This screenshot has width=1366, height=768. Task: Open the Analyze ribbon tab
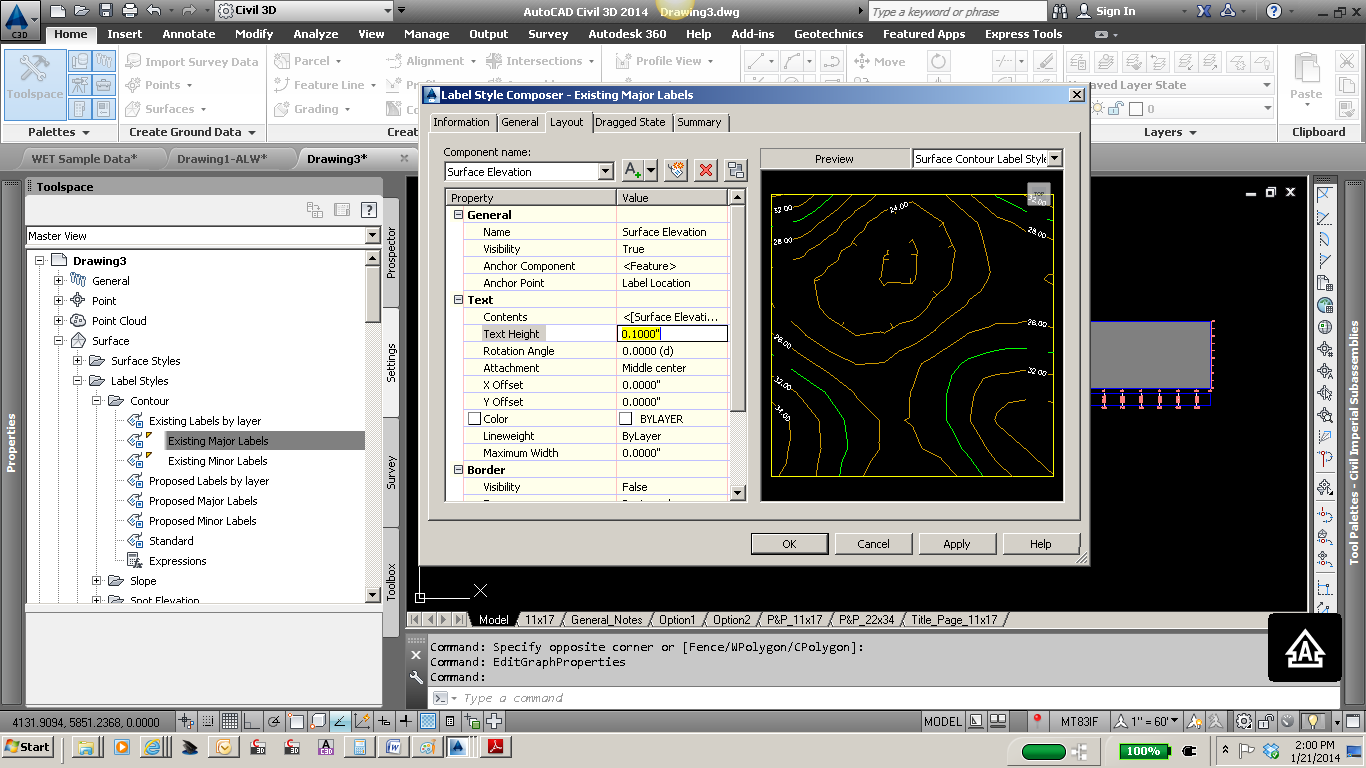(x=316, y=34)
